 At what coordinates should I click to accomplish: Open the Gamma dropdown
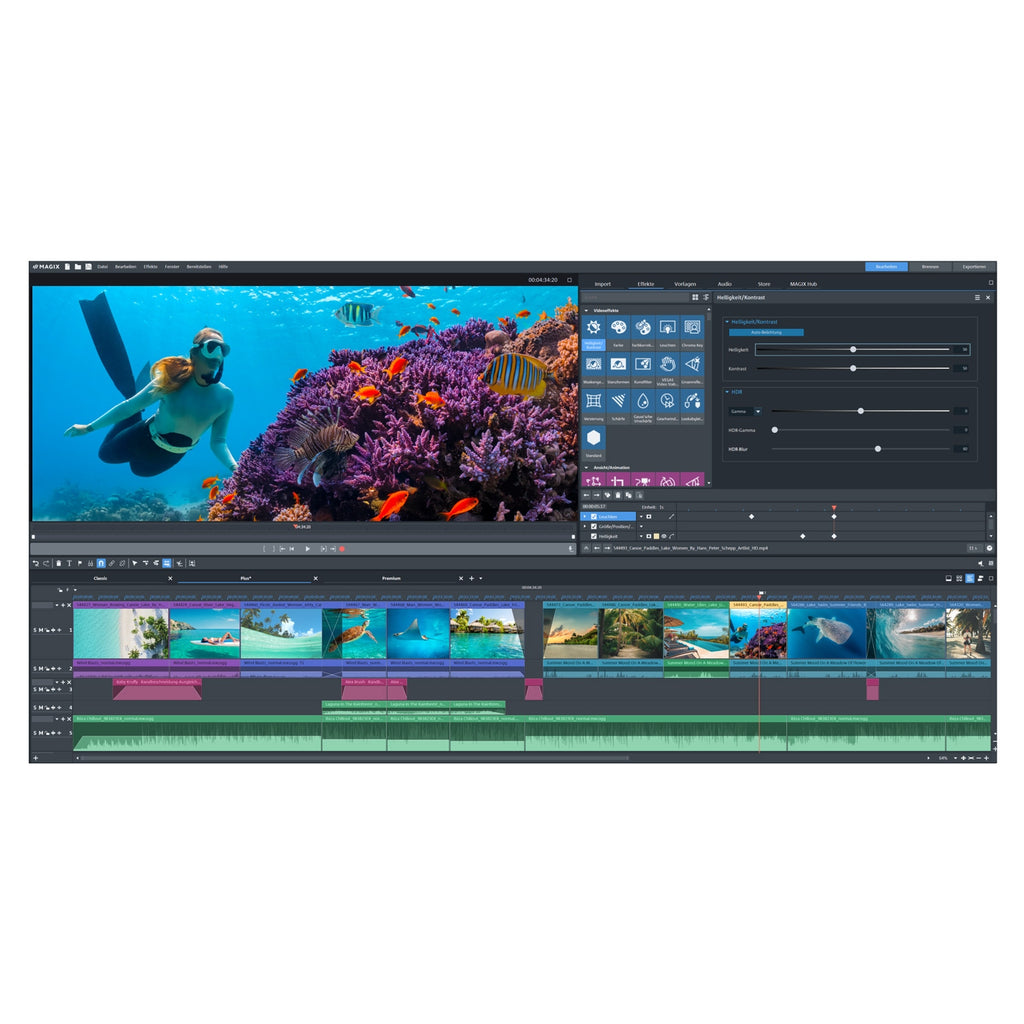point(745,411)
